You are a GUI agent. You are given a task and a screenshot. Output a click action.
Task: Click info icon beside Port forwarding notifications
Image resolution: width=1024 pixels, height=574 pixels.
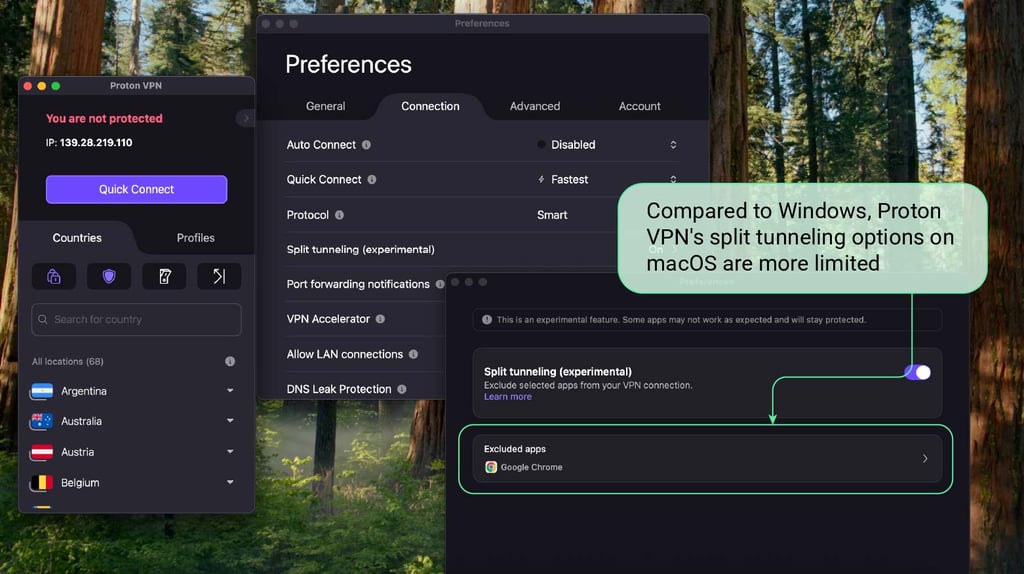click(x=440, y=284)
